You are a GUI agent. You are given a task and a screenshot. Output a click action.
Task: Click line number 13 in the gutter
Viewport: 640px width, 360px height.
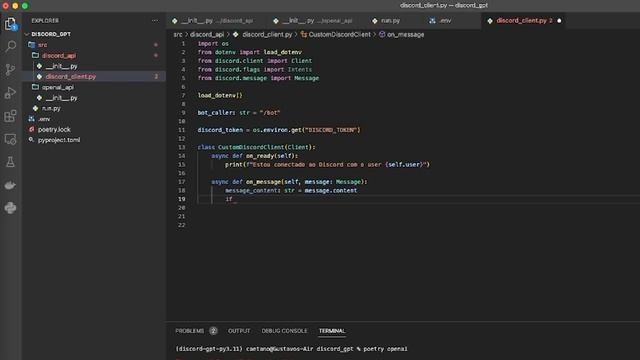[x=182, y=147]
